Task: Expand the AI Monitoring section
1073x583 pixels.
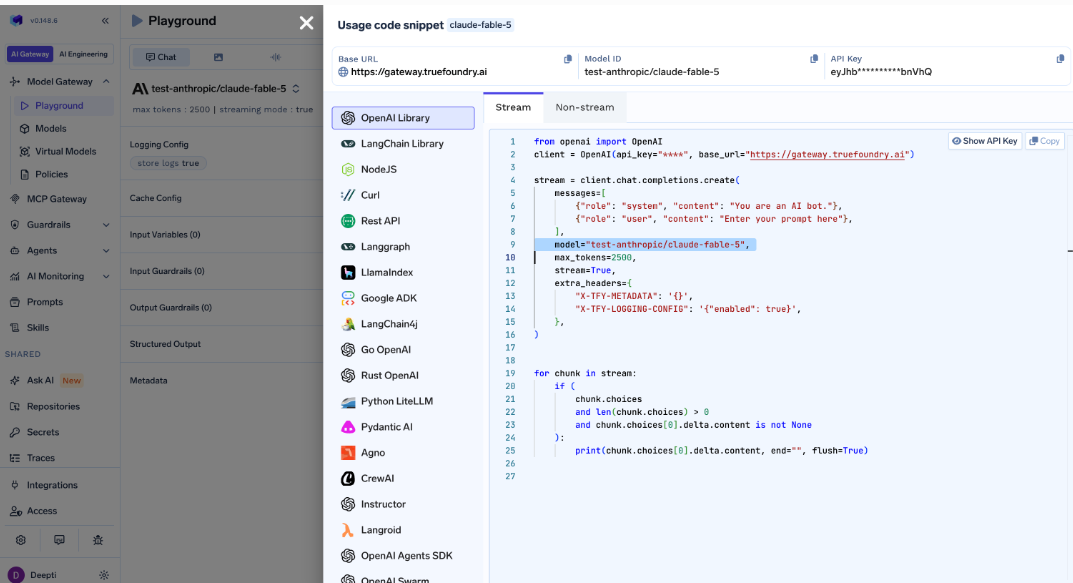Action: click(x=106, y=276)
